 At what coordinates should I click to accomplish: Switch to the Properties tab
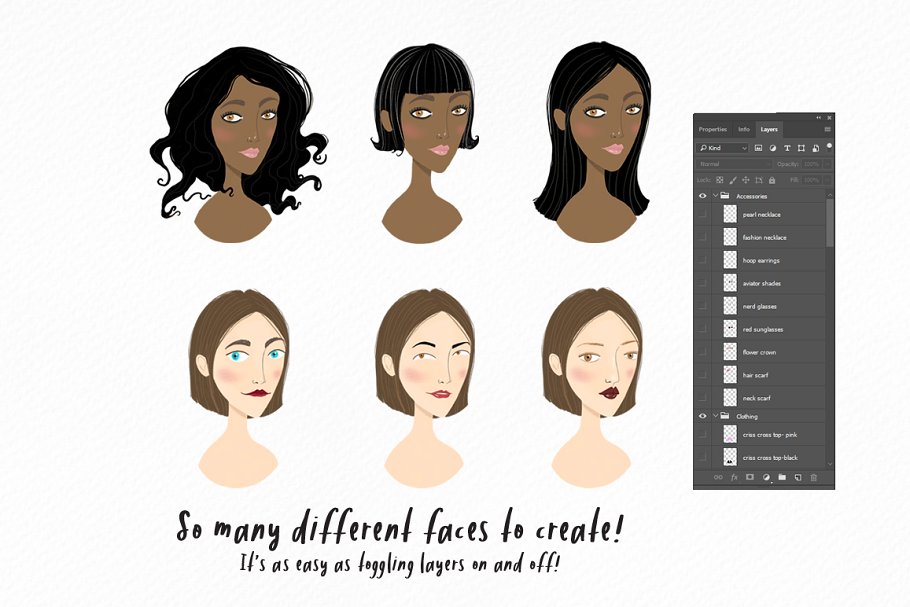click(712, 129)
